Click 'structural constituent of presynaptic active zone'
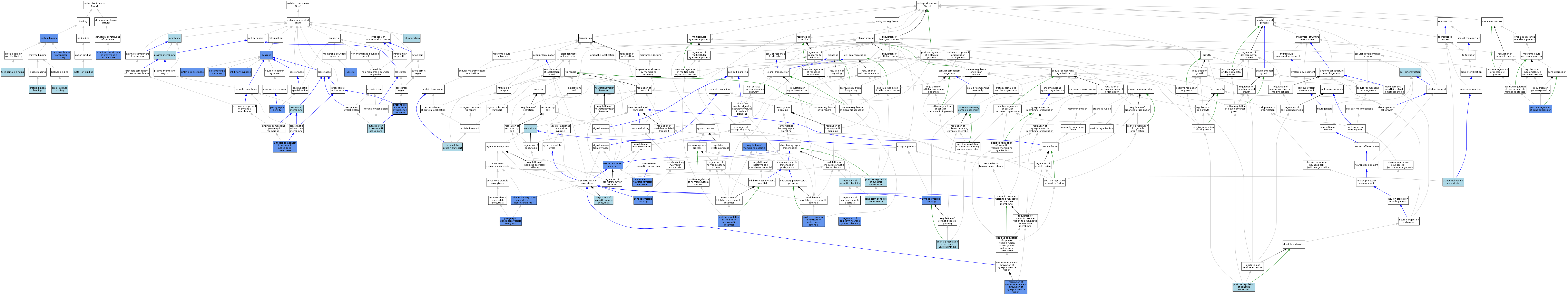 coord(108,55)
